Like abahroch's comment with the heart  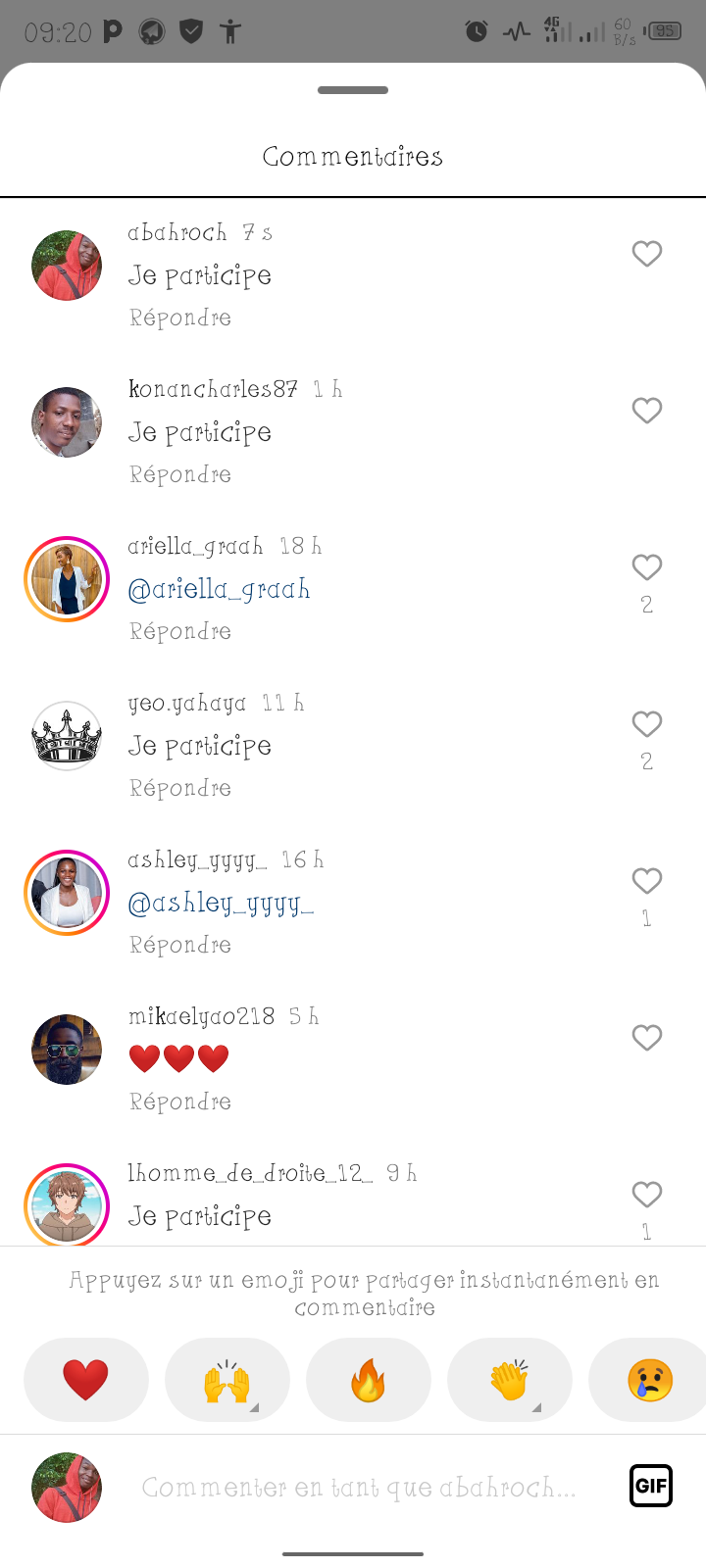647,254
